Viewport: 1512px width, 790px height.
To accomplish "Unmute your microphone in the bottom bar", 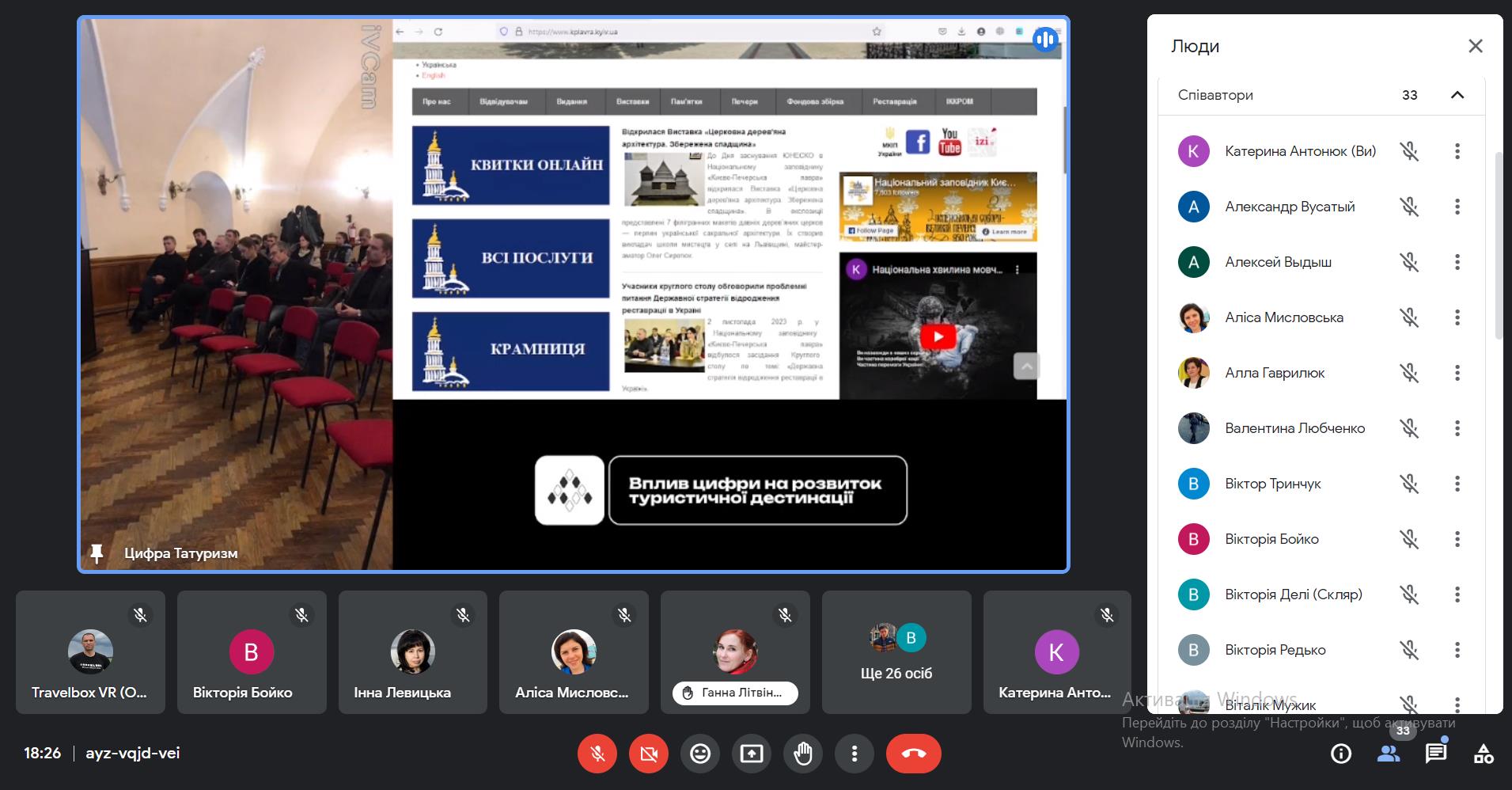I will (x=597, y=754).
